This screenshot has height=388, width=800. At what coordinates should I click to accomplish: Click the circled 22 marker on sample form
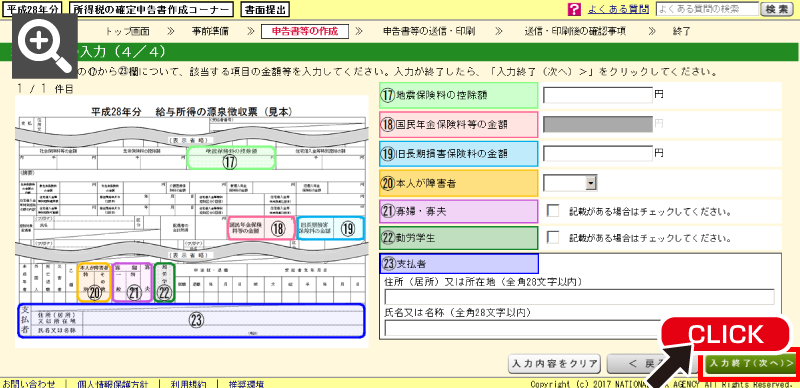164,293
